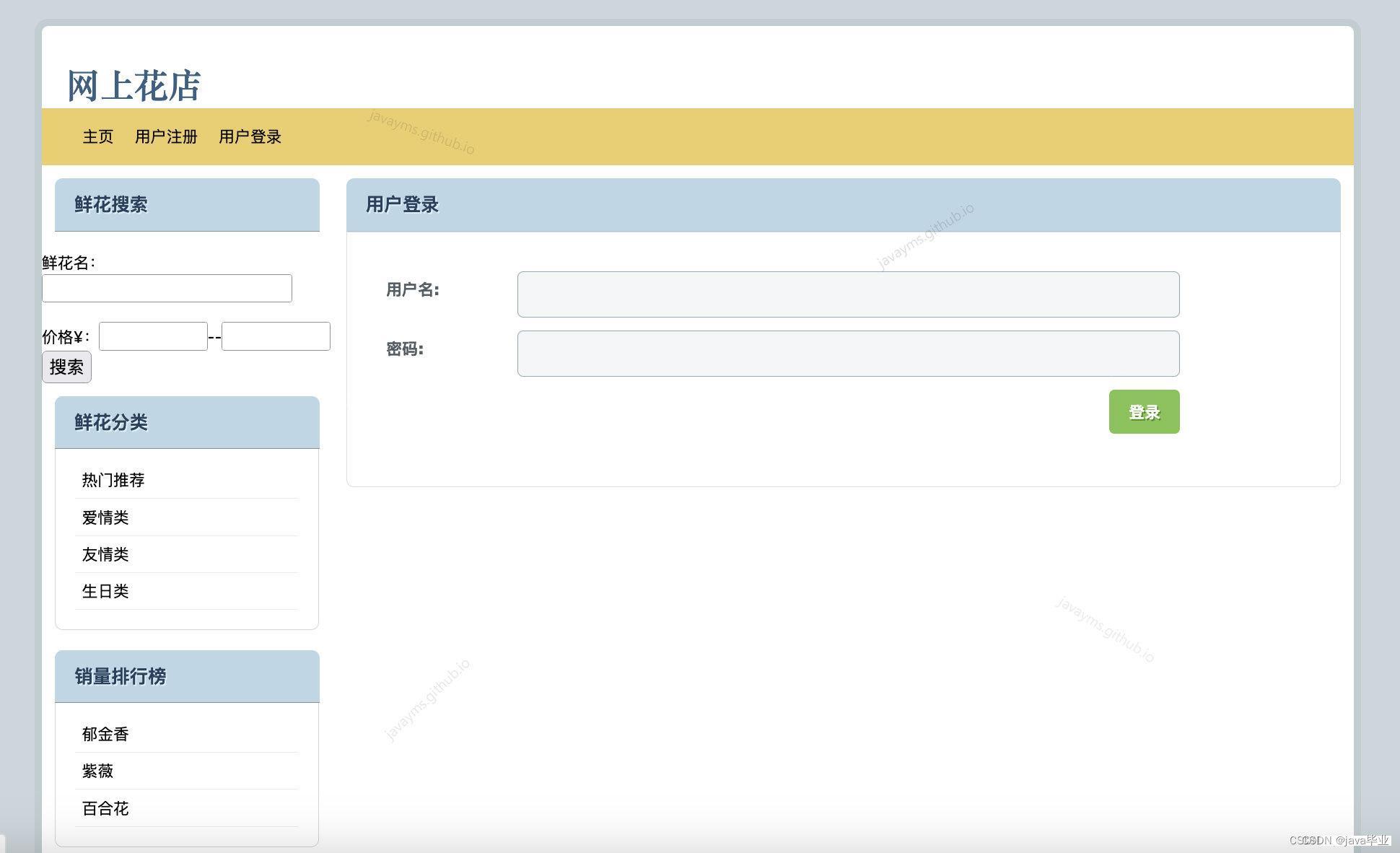Select 热门推荐 flower category

pyautogui.click(x=112, y=479)
